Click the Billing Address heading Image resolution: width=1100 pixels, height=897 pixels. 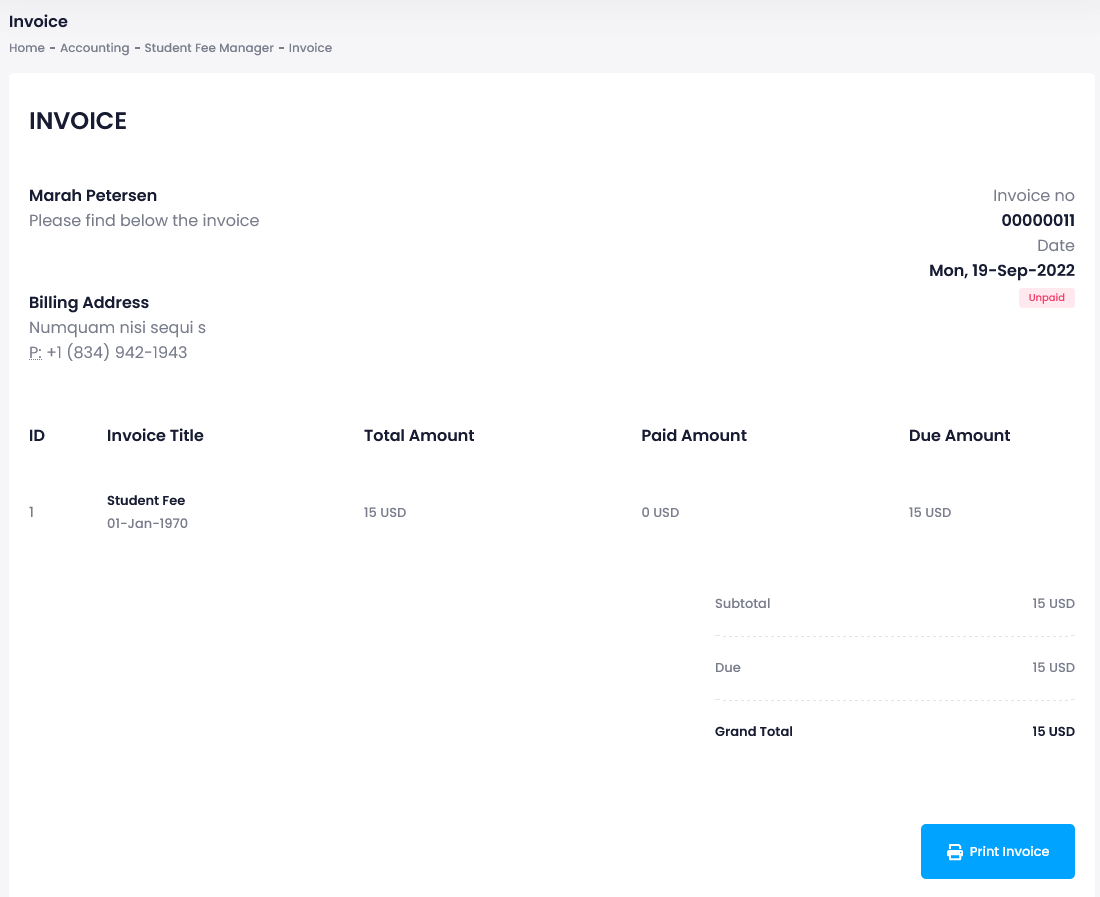tap(88, 302)
